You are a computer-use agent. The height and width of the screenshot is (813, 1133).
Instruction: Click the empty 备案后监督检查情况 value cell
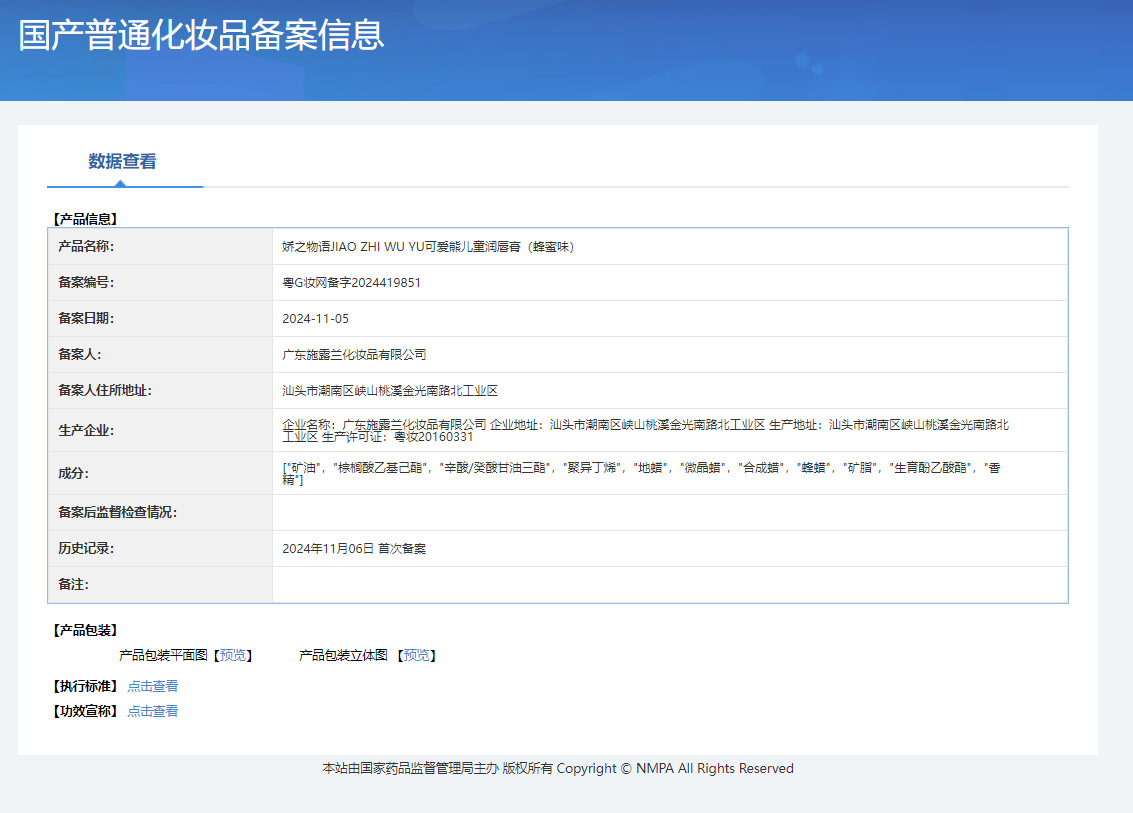[669, 512]
